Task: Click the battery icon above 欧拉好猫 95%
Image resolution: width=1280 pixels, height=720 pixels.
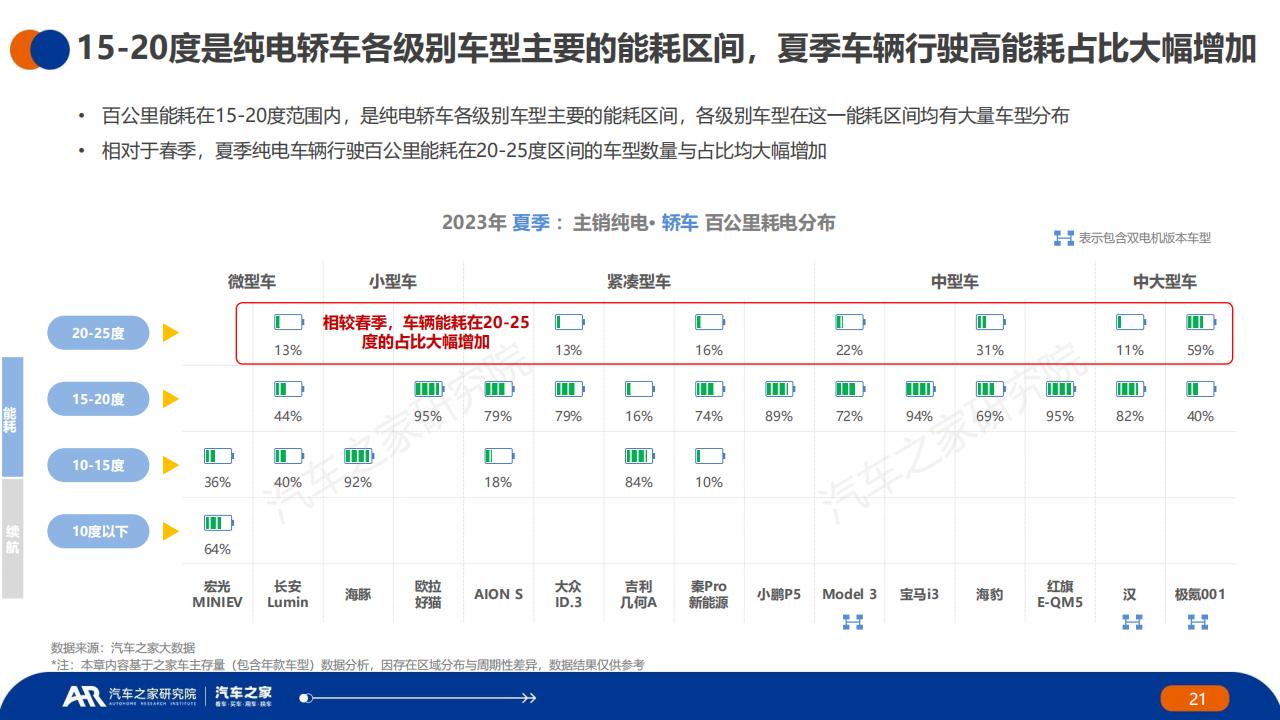Action: 429,389
